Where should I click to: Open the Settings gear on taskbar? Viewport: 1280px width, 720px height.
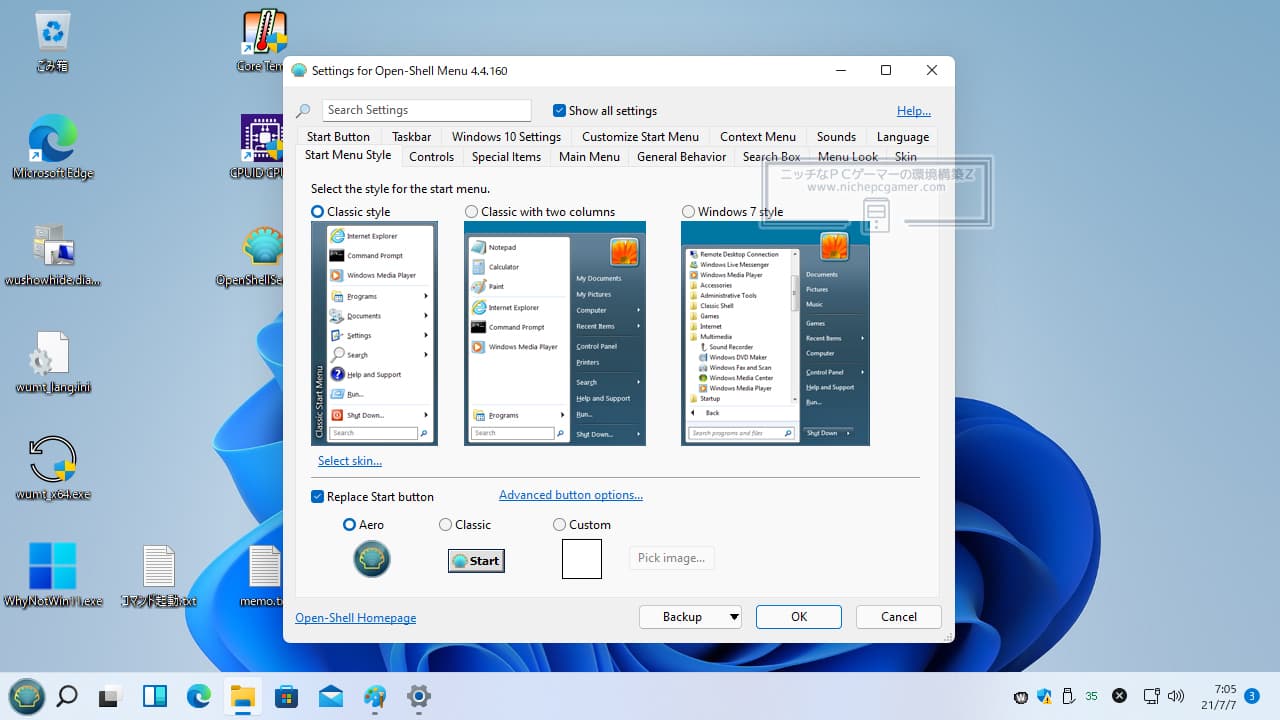[x=419, y=696]
